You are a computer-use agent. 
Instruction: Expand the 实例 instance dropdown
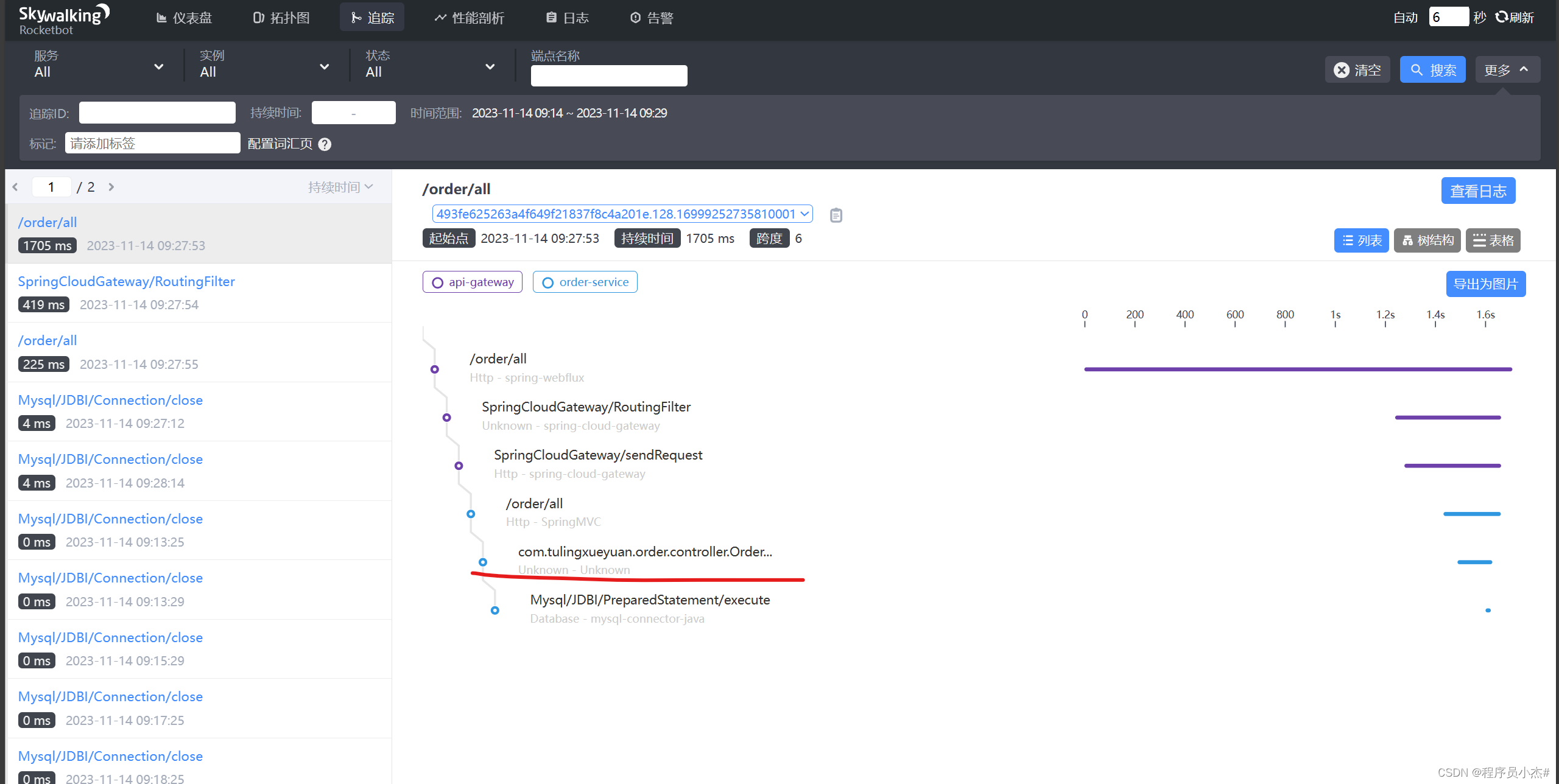[265, 65]
